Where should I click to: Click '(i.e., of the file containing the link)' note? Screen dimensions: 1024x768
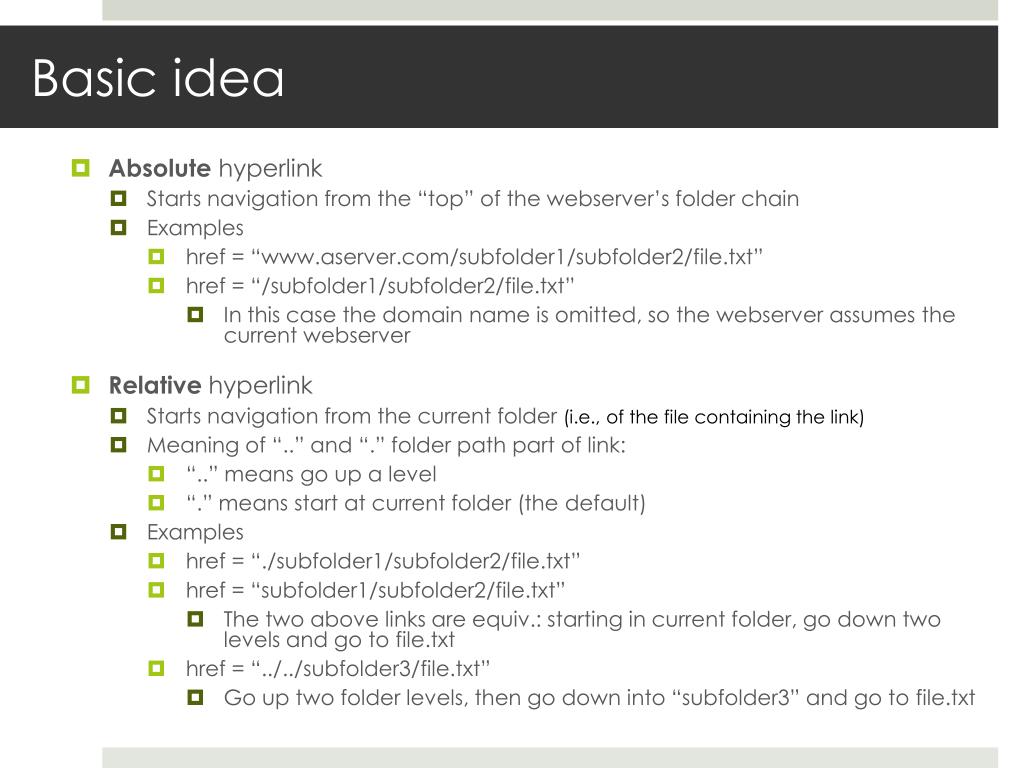pos(714,417)
